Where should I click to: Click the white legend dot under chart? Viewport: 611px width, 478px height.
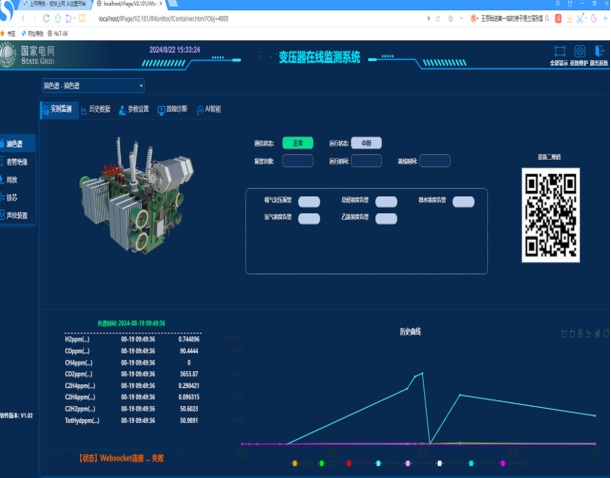tap(438, 463)
